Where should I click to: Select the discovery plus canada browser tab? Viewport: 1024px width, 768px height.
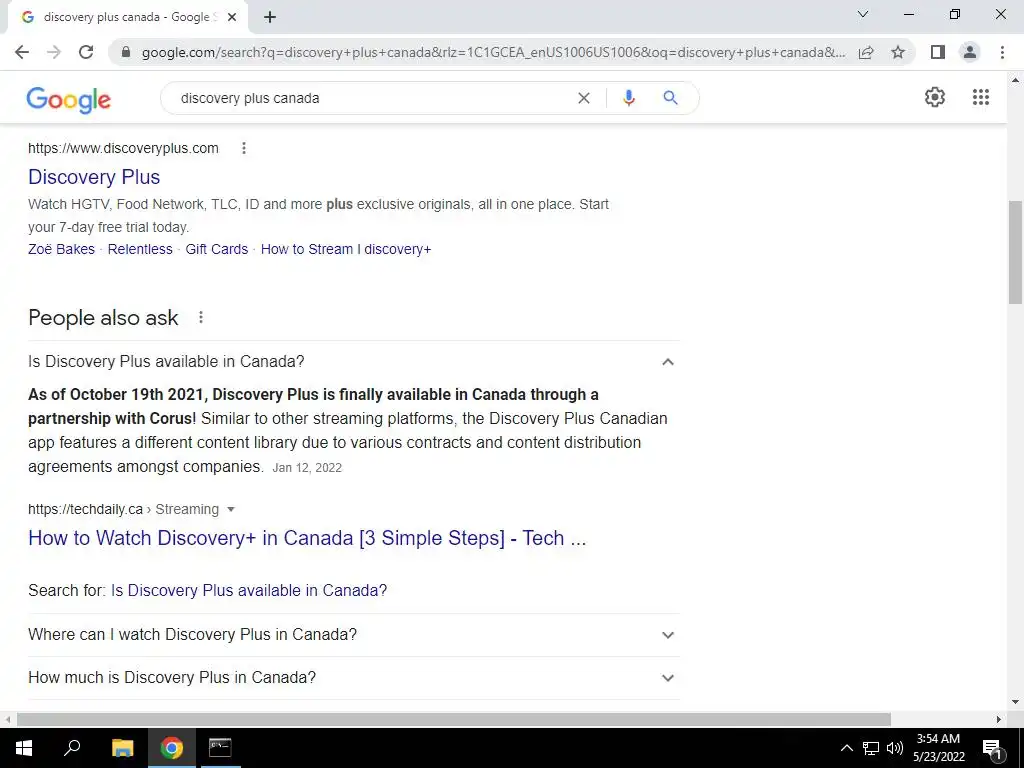point(127,17)
